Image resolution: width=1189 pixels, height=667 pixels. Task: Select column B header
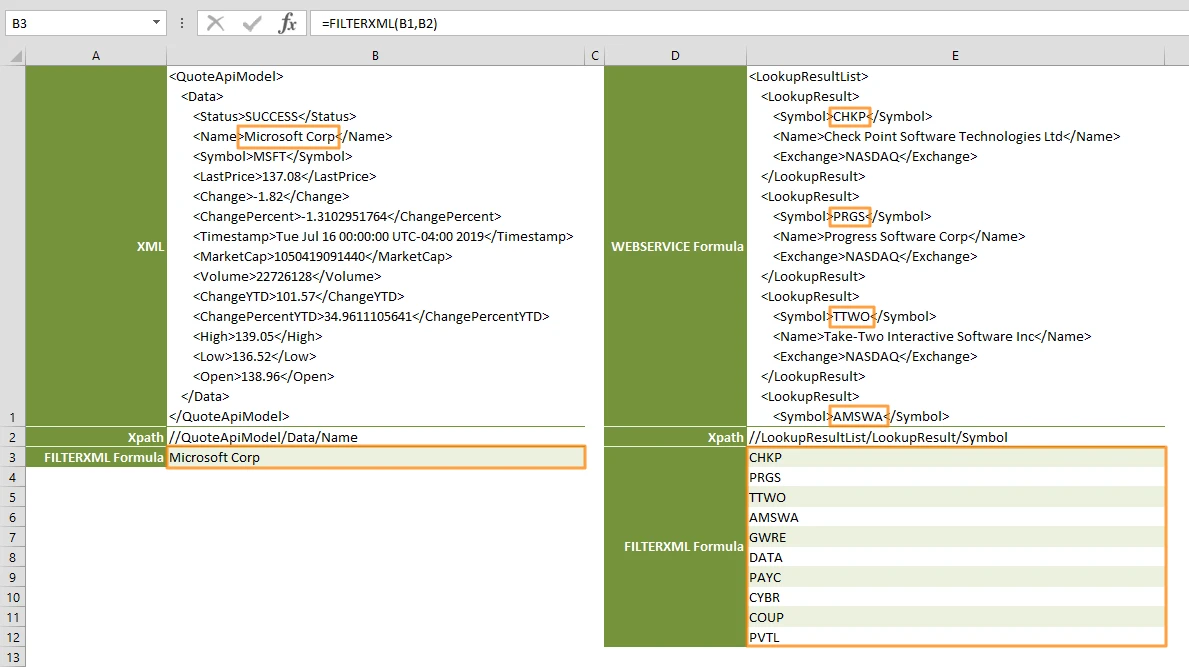coord(375,56)
